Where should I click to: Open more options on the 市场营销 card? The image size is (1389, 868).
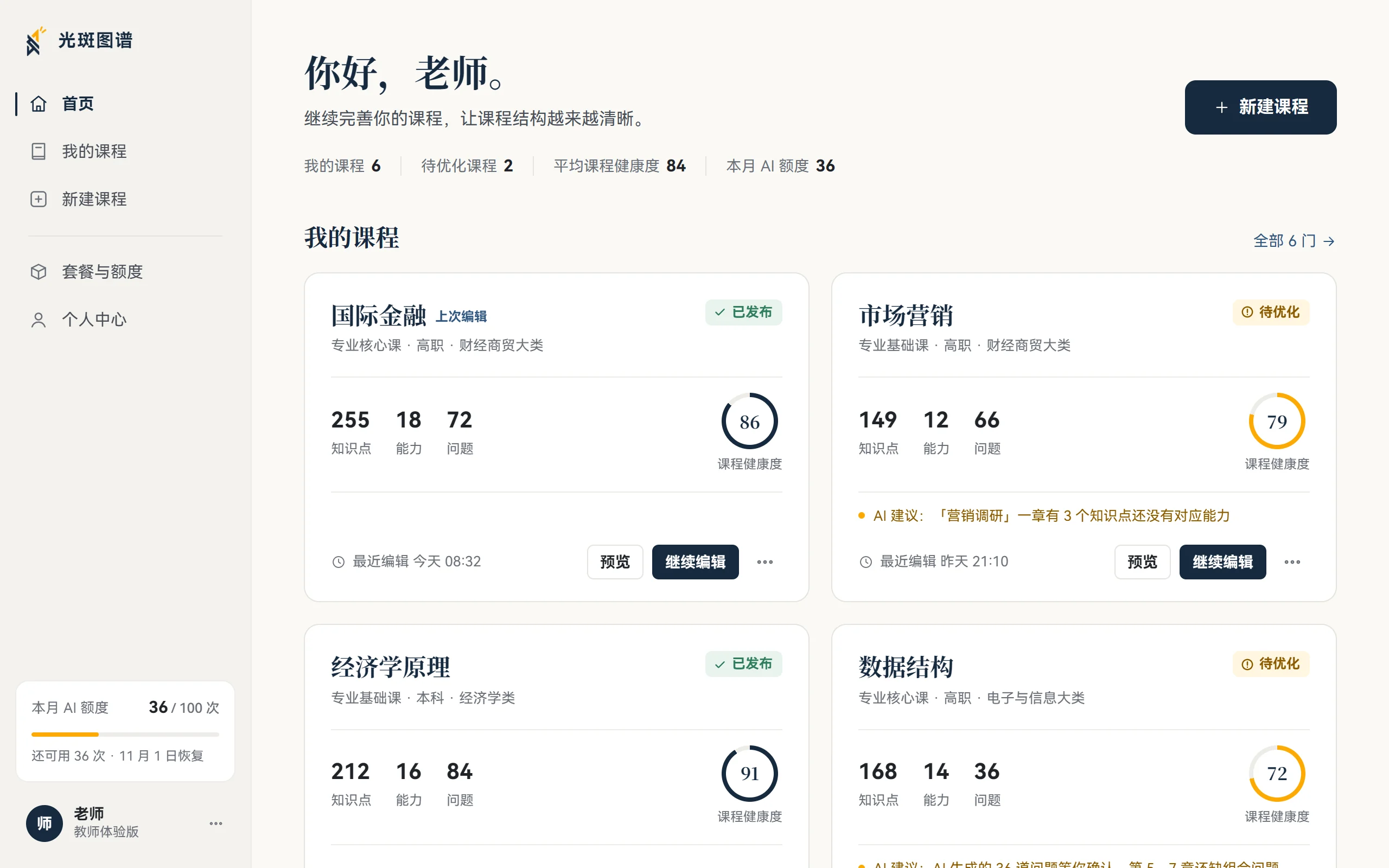coord(1292,562)
